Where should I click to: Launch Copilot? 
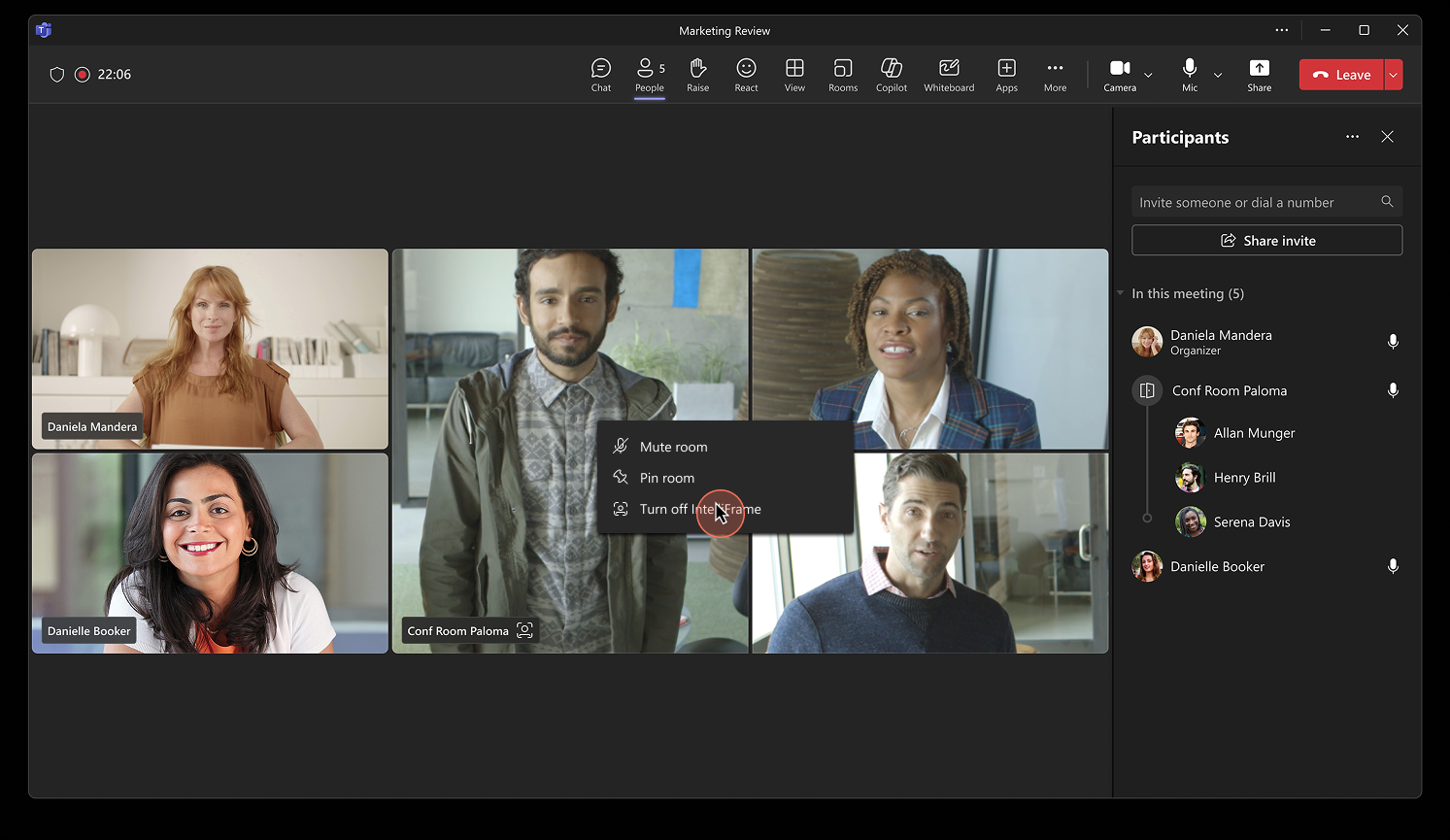tap(891, 74)
